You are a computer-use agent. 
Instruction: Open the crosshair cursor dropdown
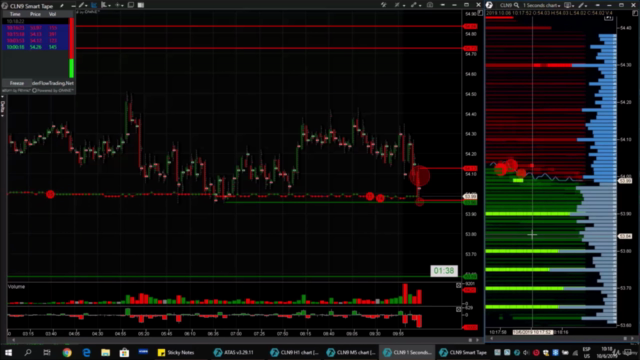[120, 5]
